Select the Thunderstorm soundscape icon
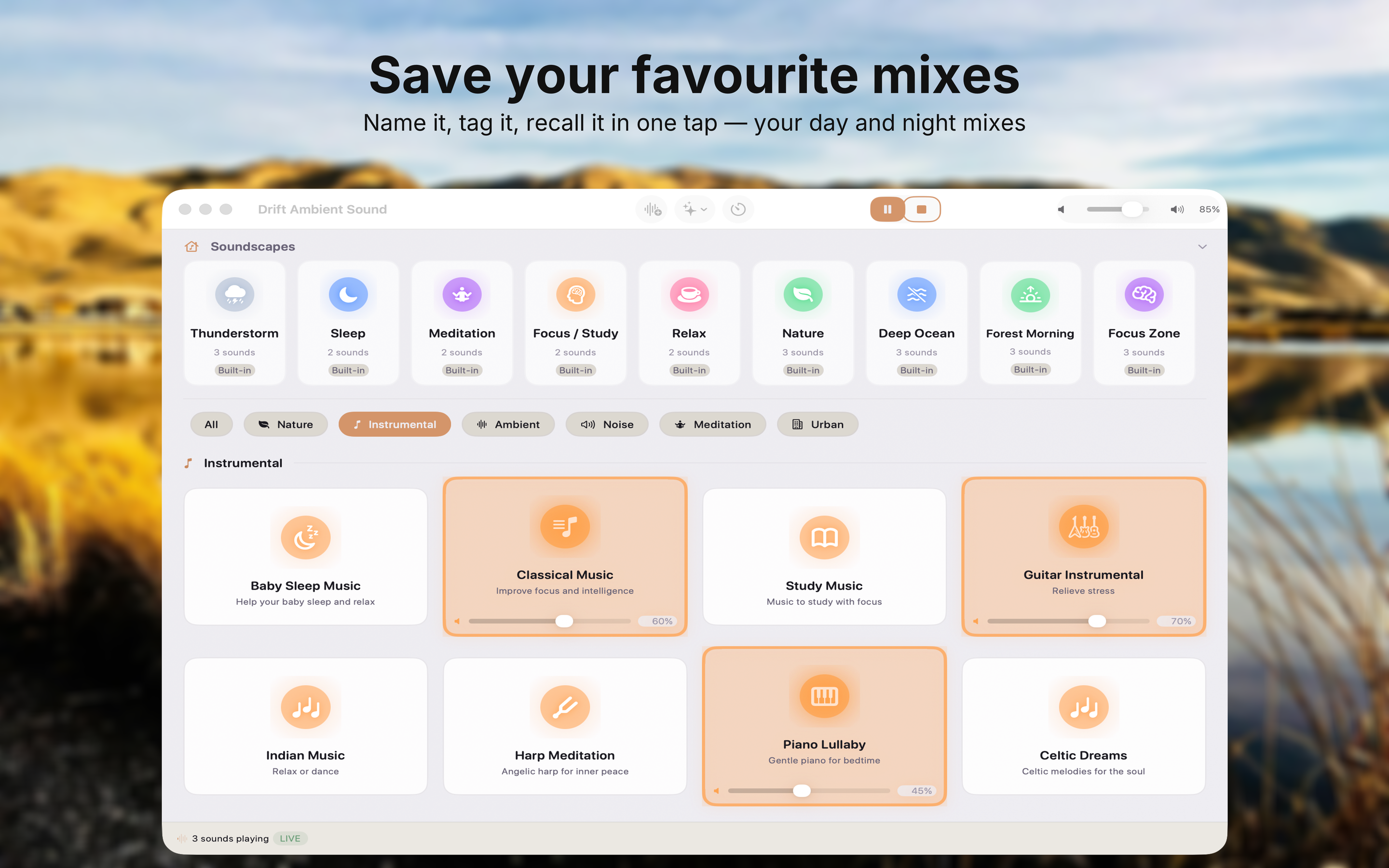This screenshot has height=868, width=1389. tap(235, 295)
